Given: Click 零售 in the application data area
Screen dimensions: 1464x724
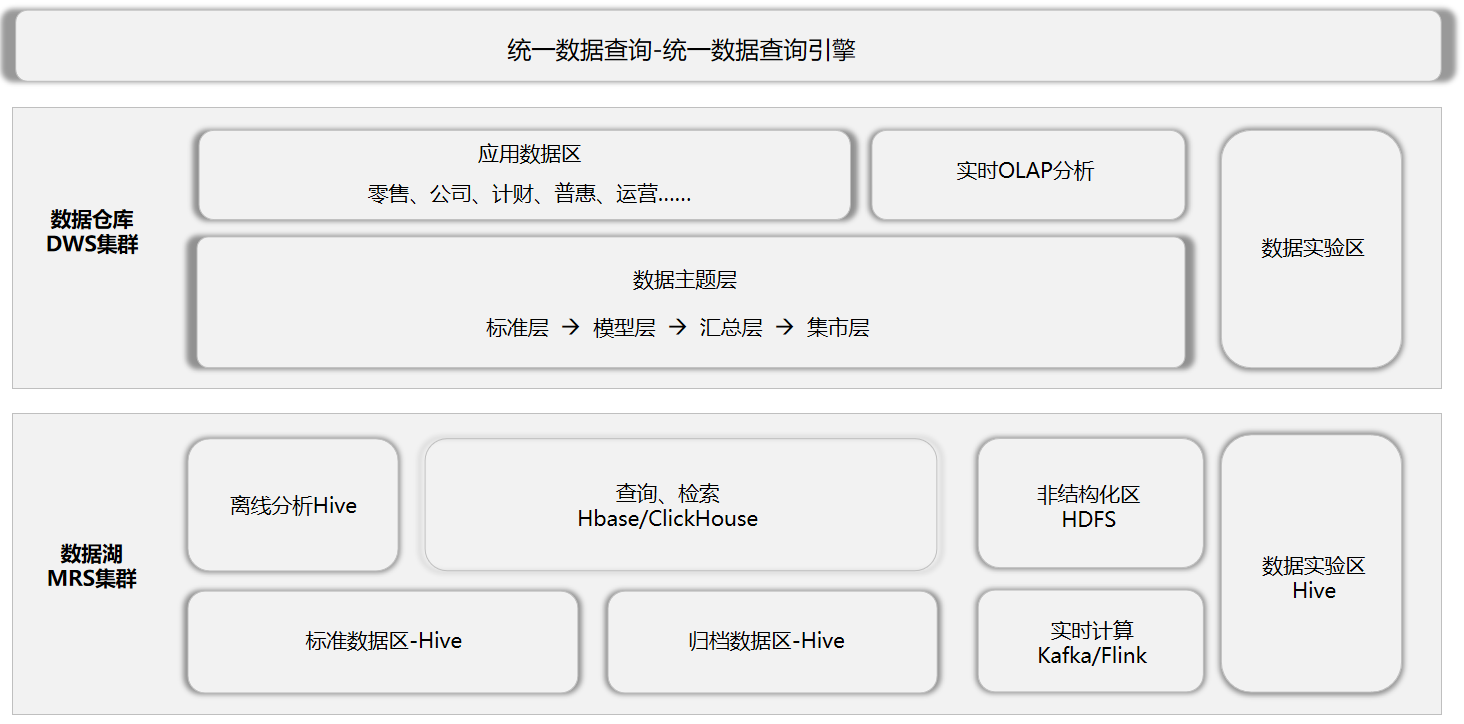Looking at the screenshot, I should [x=390, y=195].
